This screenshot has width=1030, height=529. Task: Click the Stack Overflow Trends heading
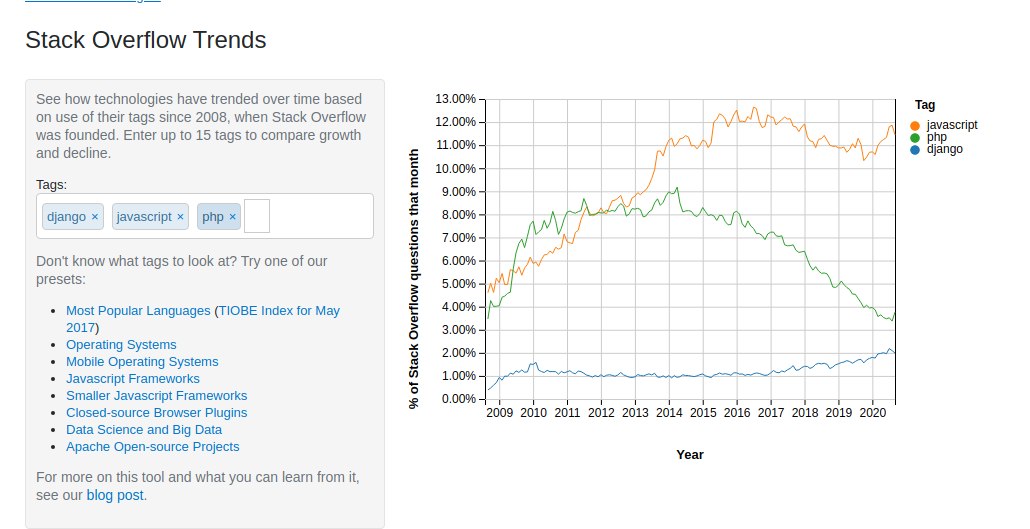146,40
